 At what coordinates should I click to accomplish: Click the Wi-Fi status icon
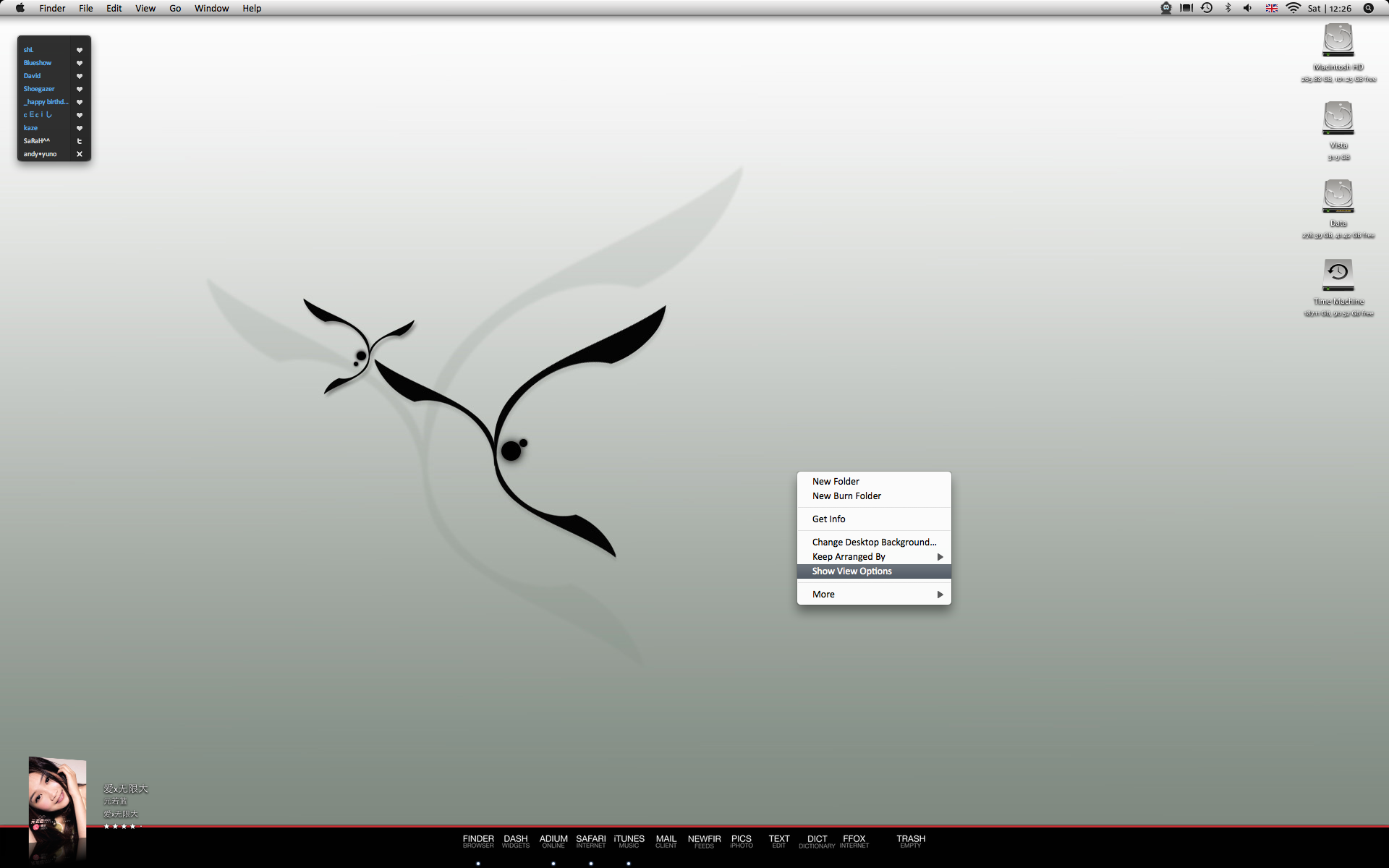[1293, 8]
